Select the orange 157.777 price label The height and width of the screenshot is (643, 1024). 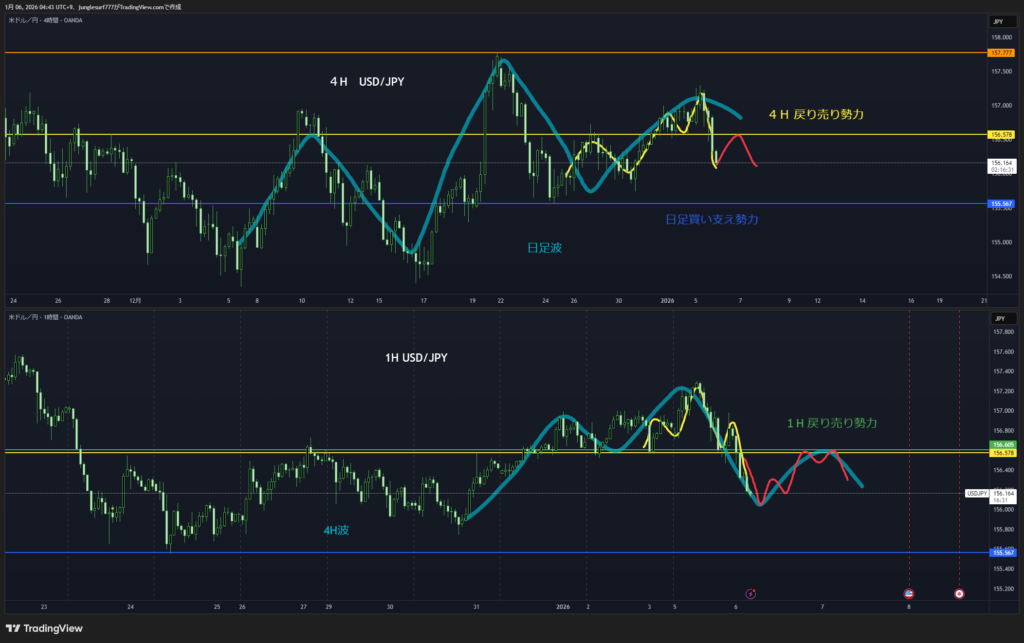tap(1001, 52)
